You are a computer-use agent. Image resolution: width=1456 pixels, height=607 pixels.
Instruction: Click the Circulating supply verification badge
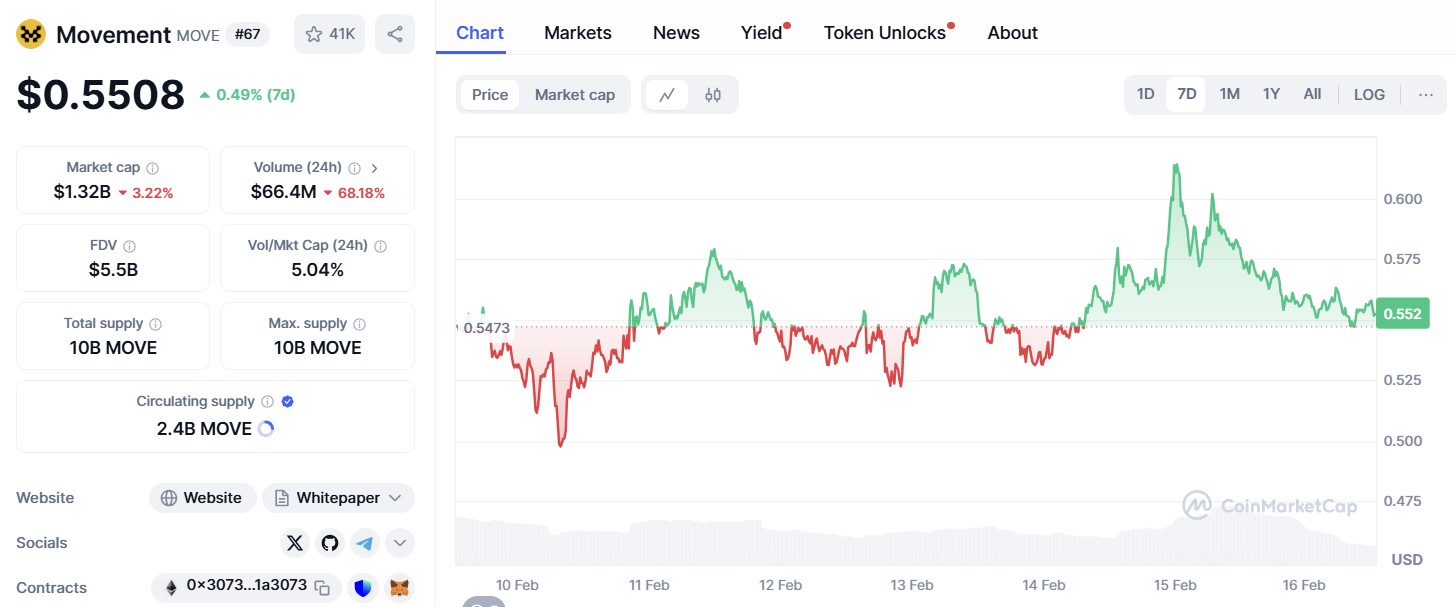(287, 400)
